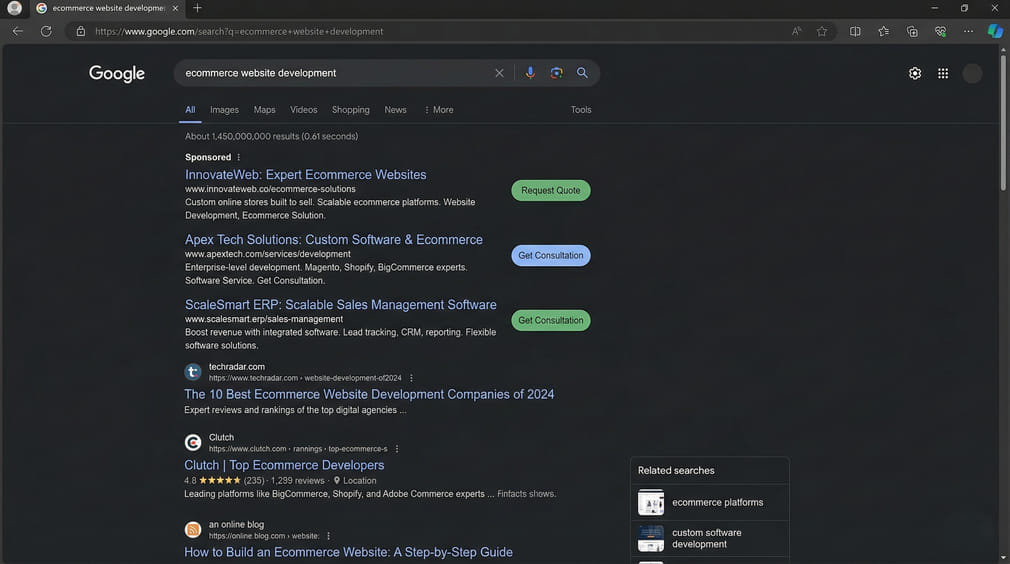Select the All search tab
The height and width of the screenshot is (564, 1010).
coord(190,109)
